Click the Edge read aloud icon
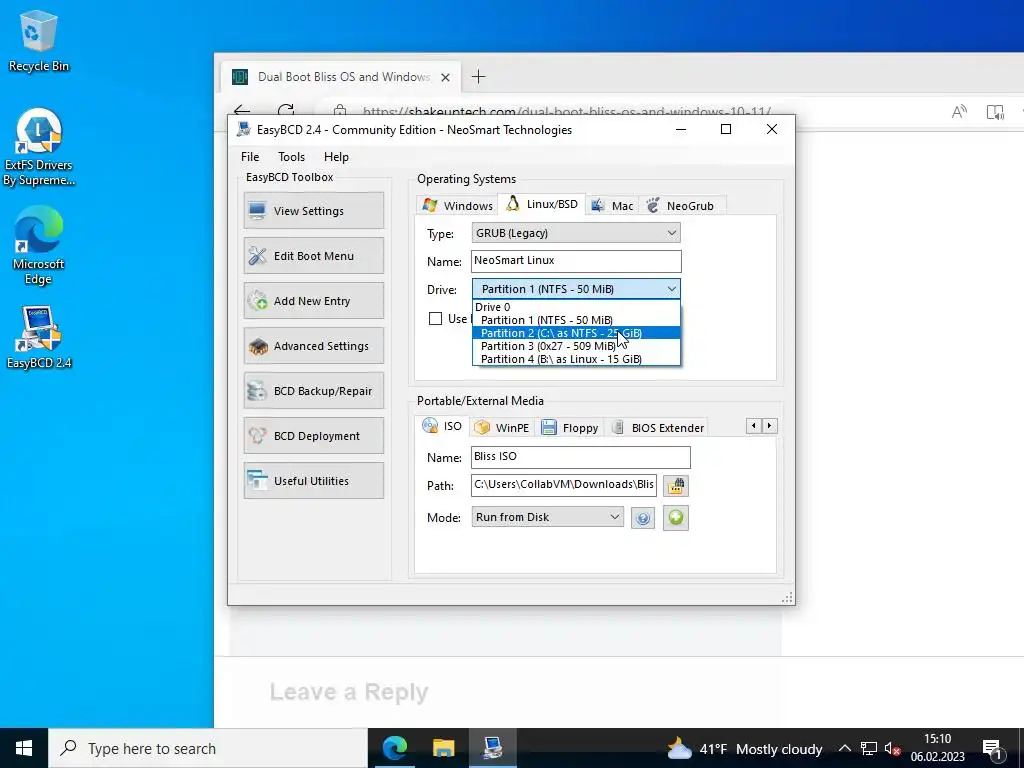The width and height of the screenshot is (1024, 768). click(959, 112)
